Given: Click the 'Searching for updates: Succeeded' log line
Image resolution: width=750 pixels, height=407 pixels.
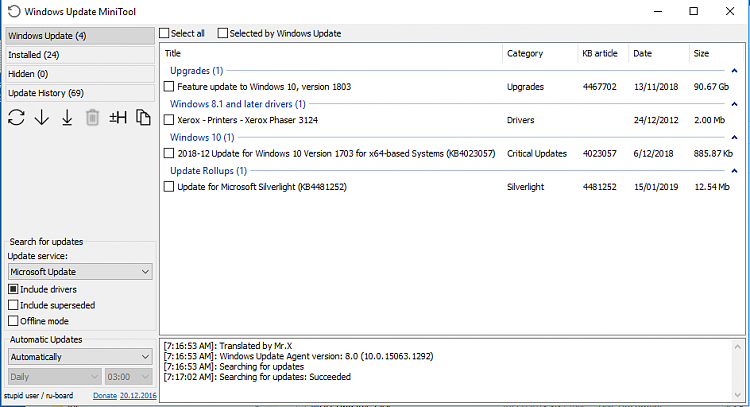Looking at the screenshot, I should click(257, 377).
